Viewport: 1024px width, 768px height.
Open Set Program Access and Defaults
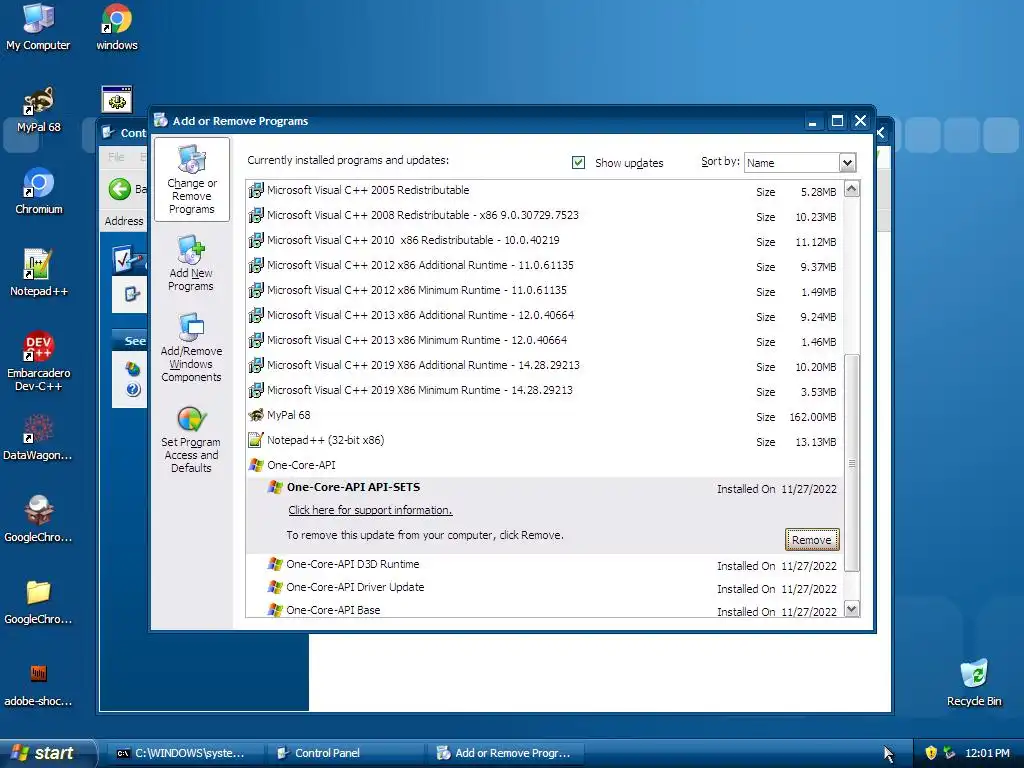click(x=191, y=440)
